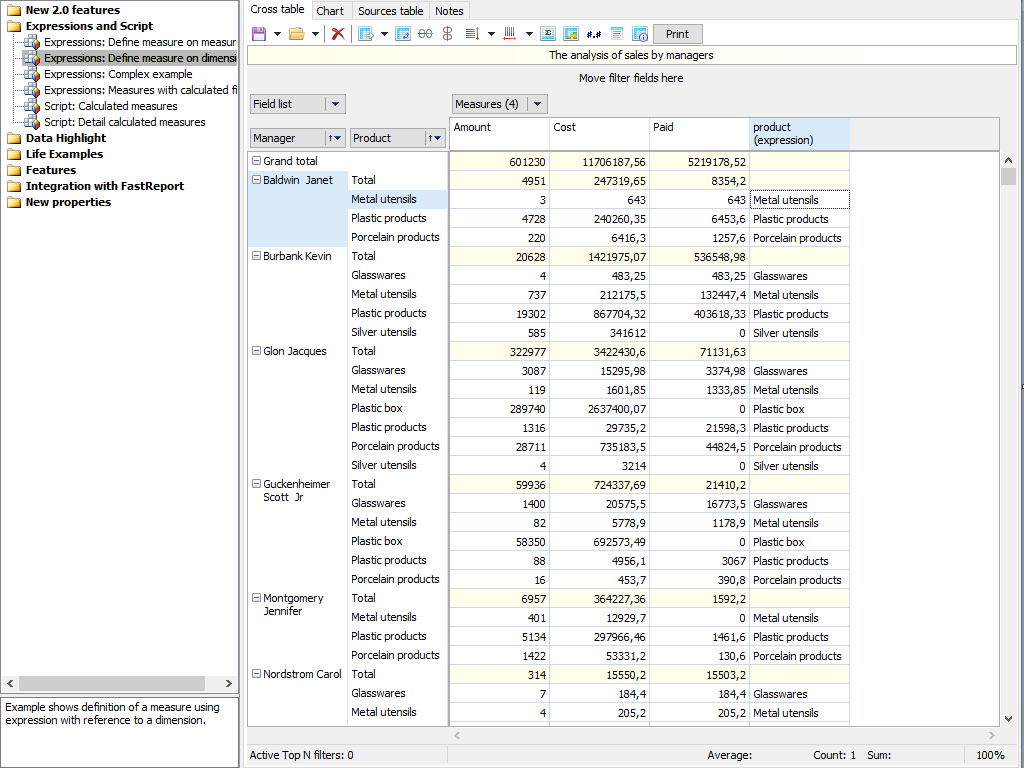Click the table's vertical scrollbar
The height and width of the screenshot is (768, 1024).
1008,400
